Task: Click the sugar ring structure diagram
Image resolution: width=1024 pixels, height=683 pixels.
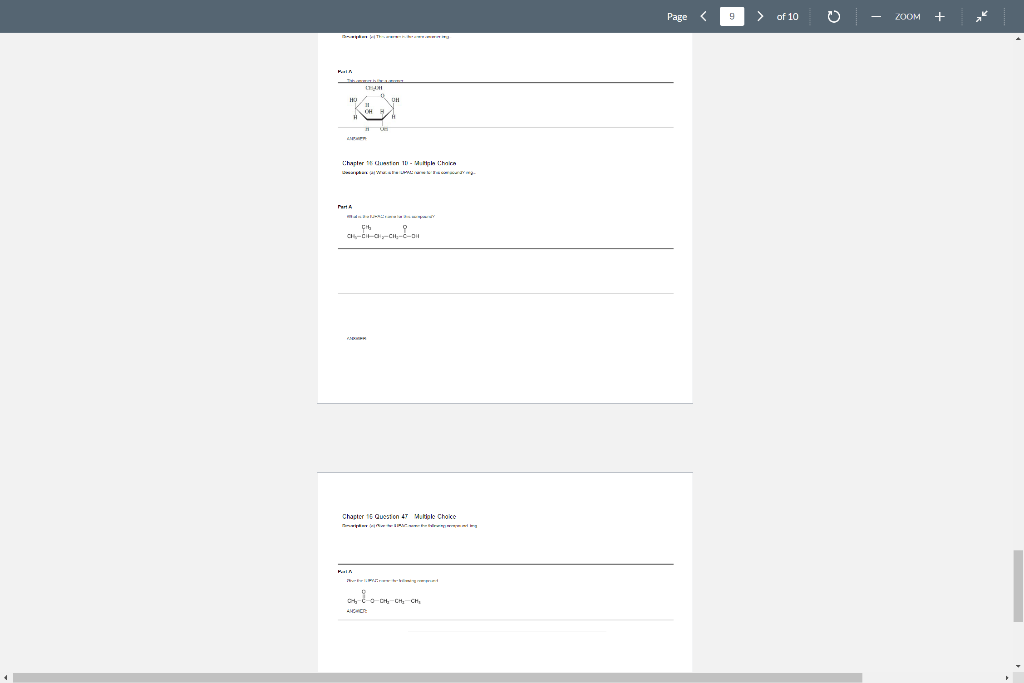Action: (x=374, y=108)
